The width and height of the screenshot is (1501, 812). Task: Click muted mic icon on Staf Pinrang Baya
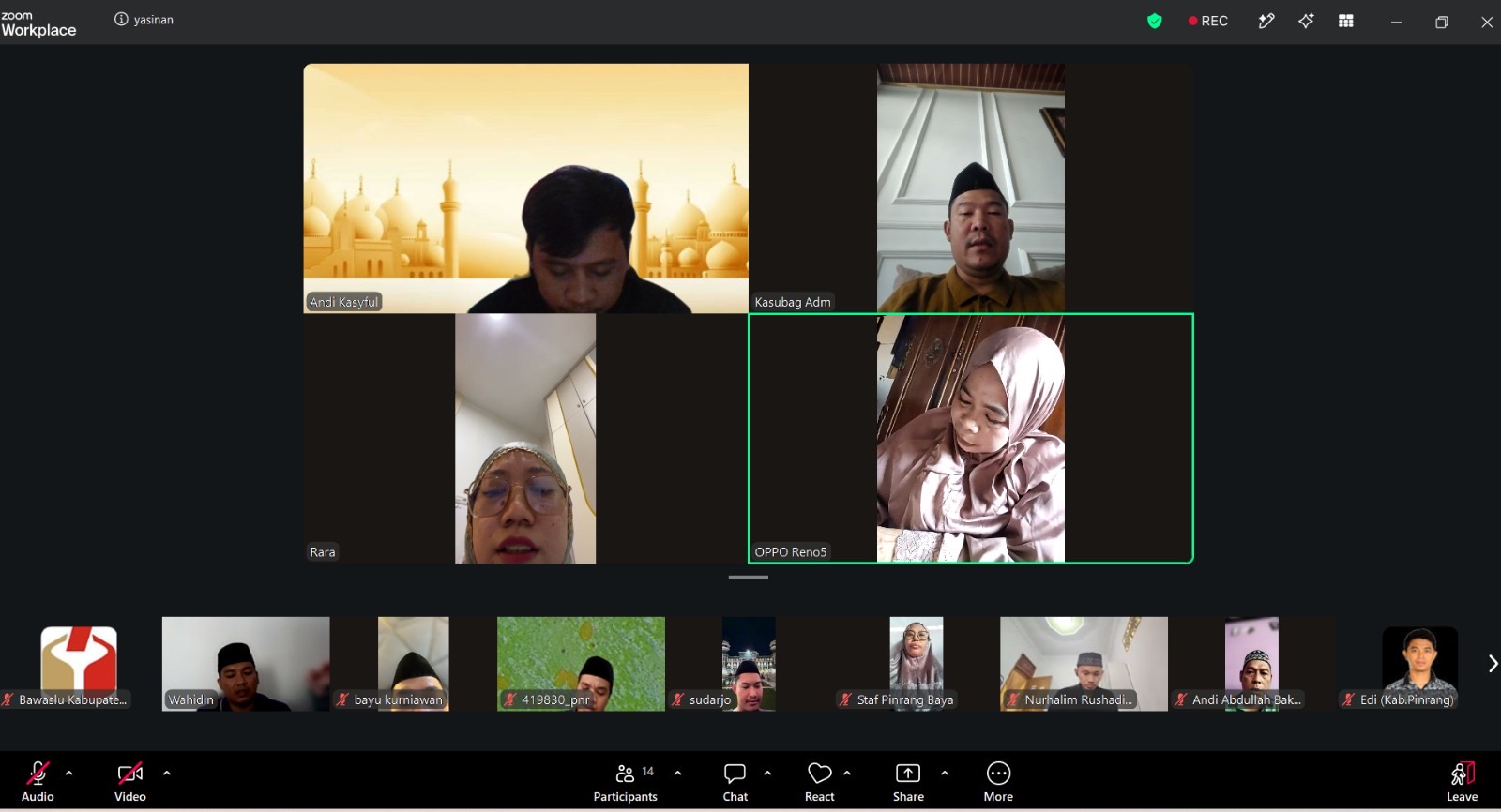point(845,699)
